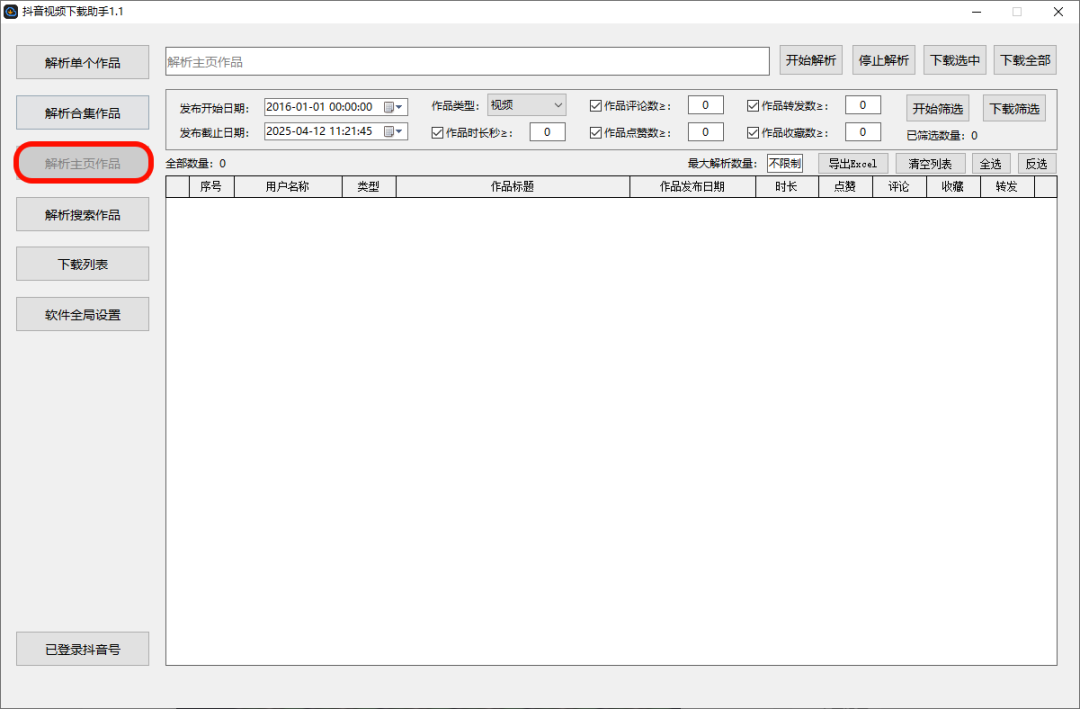Minimize the 抖音视频下载助手 window
Screen dimensions: 1080x709
(x=977, y=12)
